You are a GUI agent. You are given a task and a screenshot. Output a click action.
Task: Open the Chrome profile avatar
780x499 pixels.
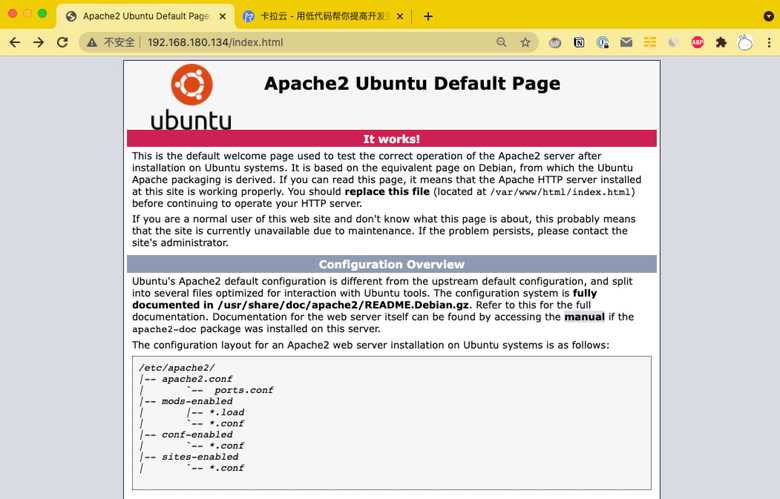click(x=745, y=43)
